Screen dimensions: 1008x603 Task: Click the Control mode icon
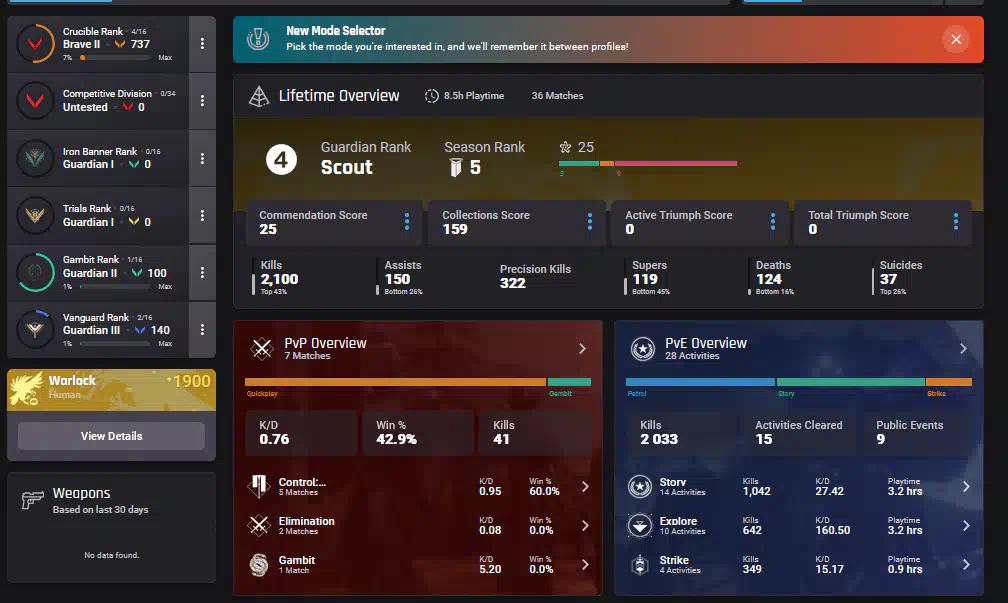[259, 486]
